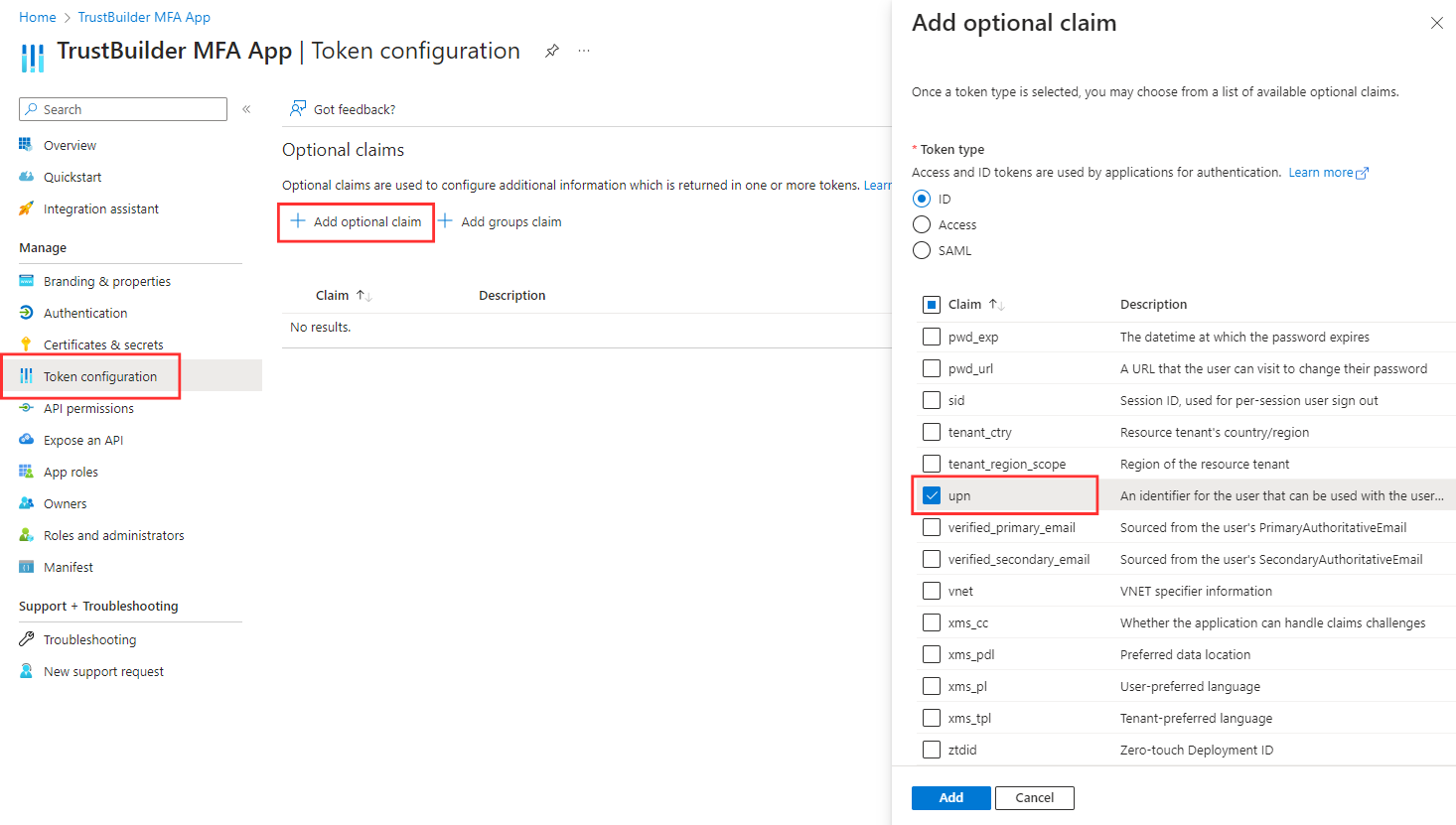1456x825 pixels.
Task: Click the Add button in panel
Action: [x=951, y=797]
